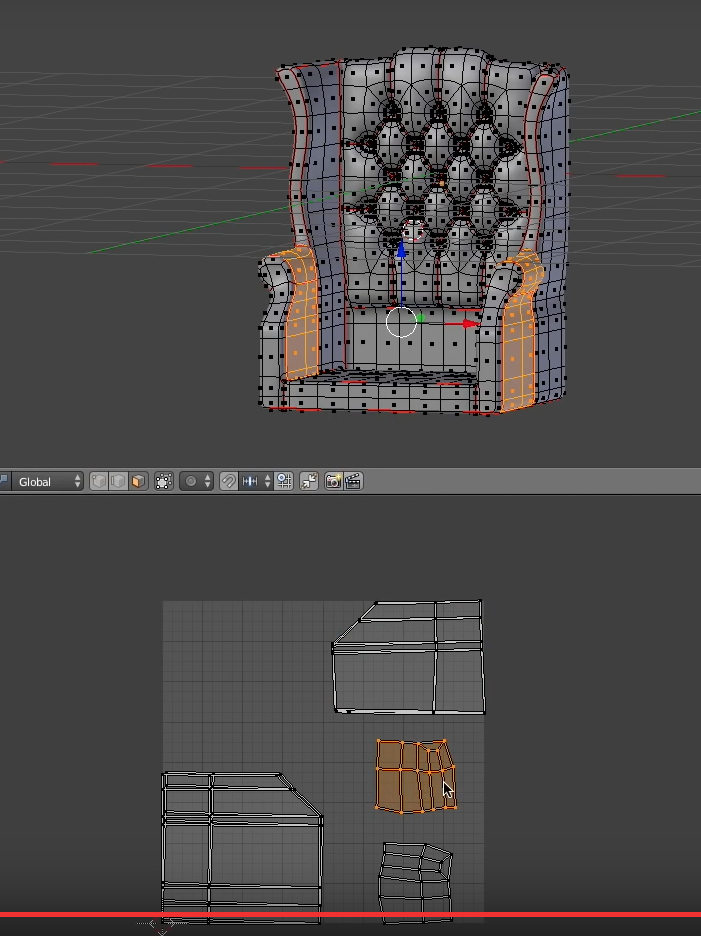This screenshot has width=701, height=936.
Task: Toggle limit selection to visible
Action: [x=164, y=482]
